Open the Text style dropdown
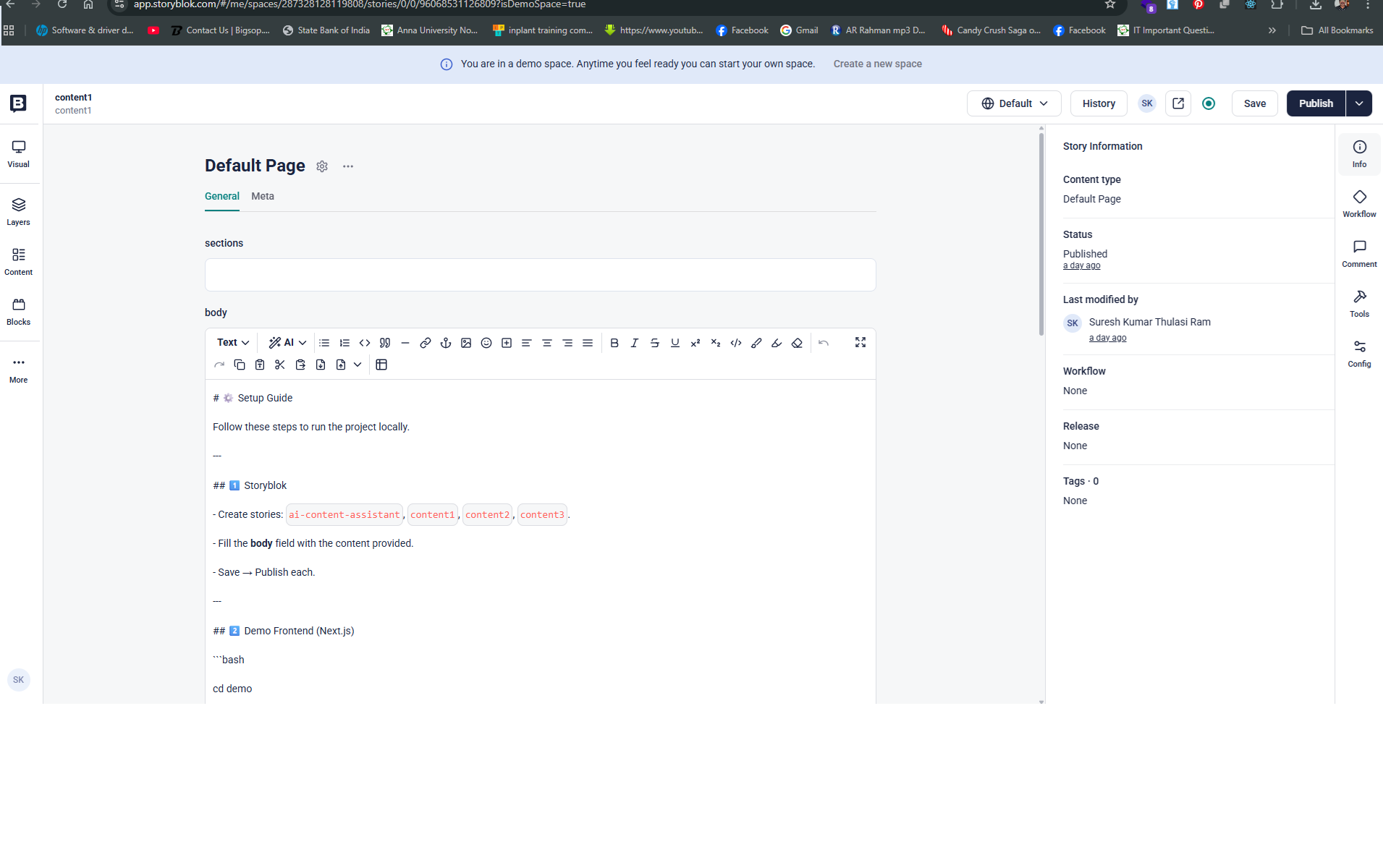Screen dimensions: 1383x868 pyautogui.click(x=233, y=343)
